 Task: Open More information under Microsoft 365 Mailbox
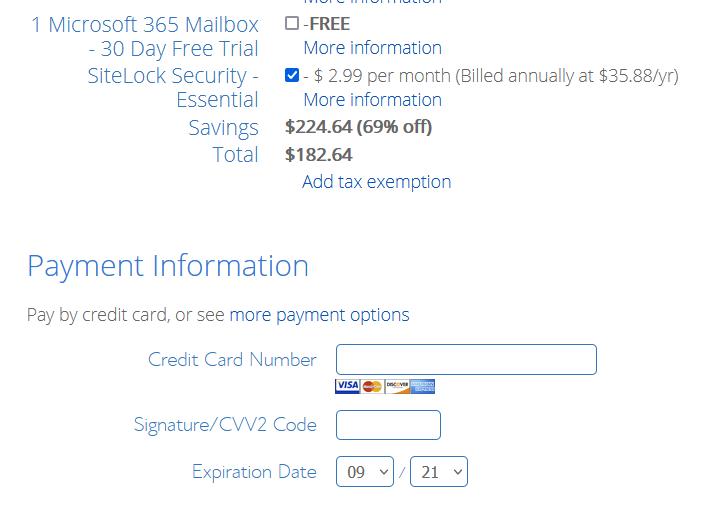[373, 48]
